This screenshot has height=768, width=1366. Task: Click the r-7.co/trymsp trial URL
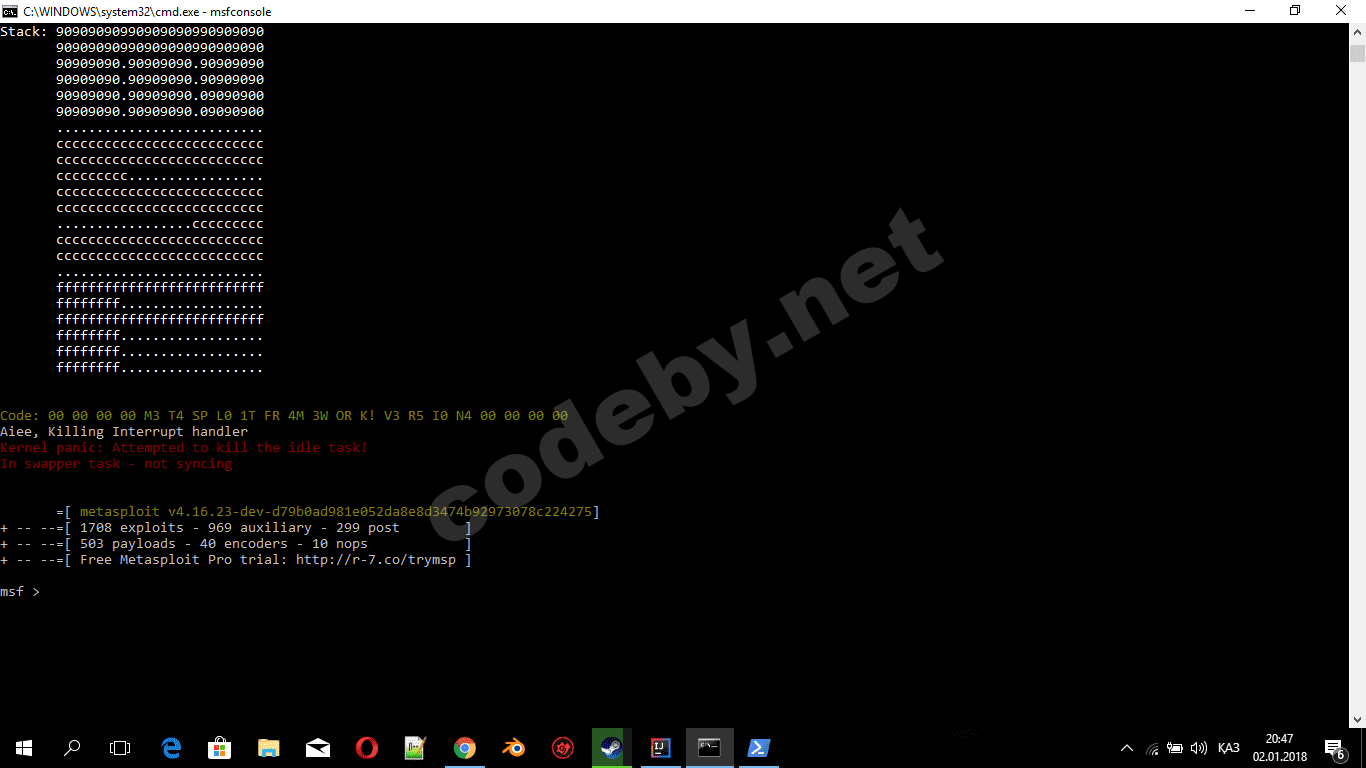point(376,559)
